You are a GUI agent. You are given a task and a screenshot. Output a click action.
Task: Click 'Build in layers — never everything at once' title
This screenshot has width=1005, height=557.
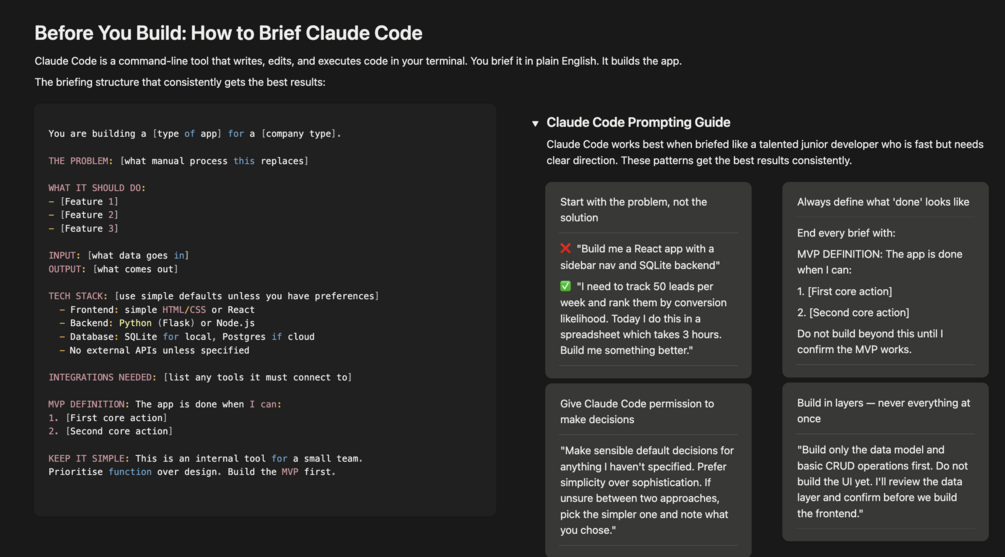coord(883,411)
